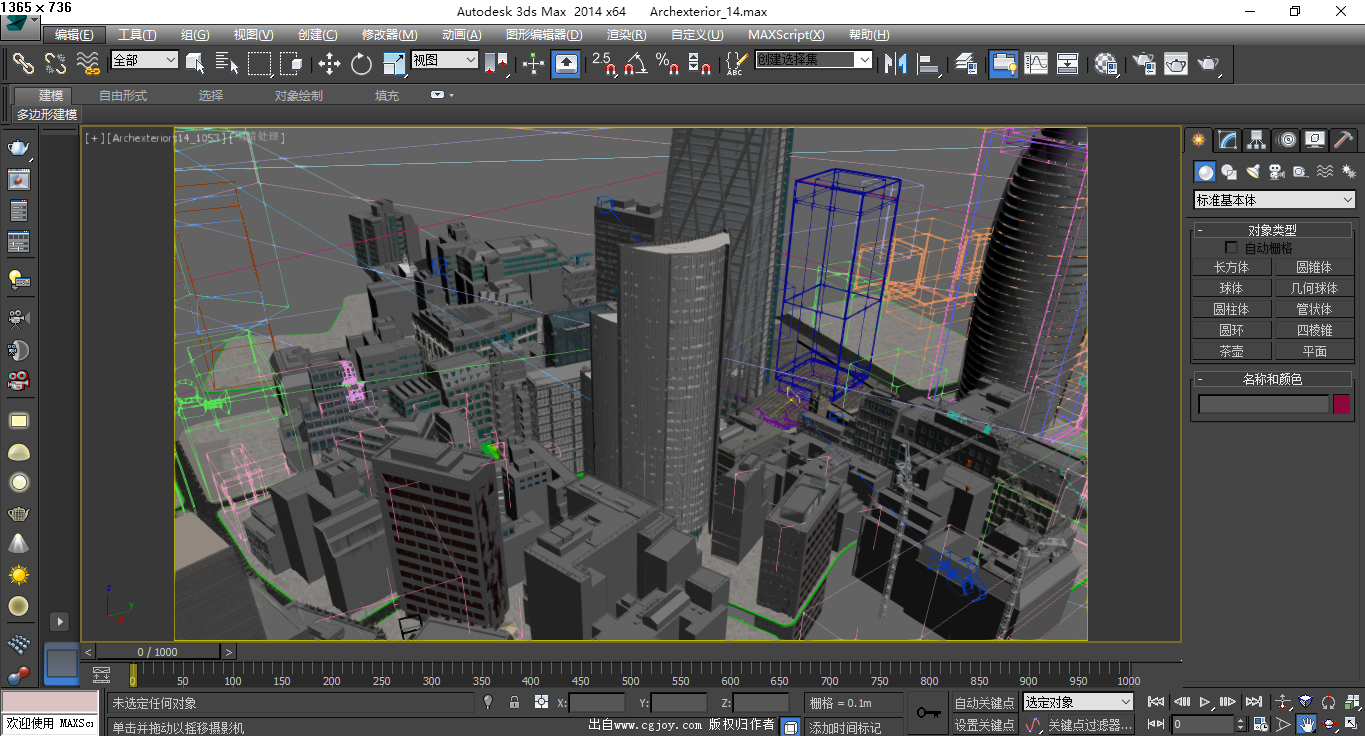
Task: Click the 设置关键点 set key button
Action: pyautogui.click(x=984, y=725)
